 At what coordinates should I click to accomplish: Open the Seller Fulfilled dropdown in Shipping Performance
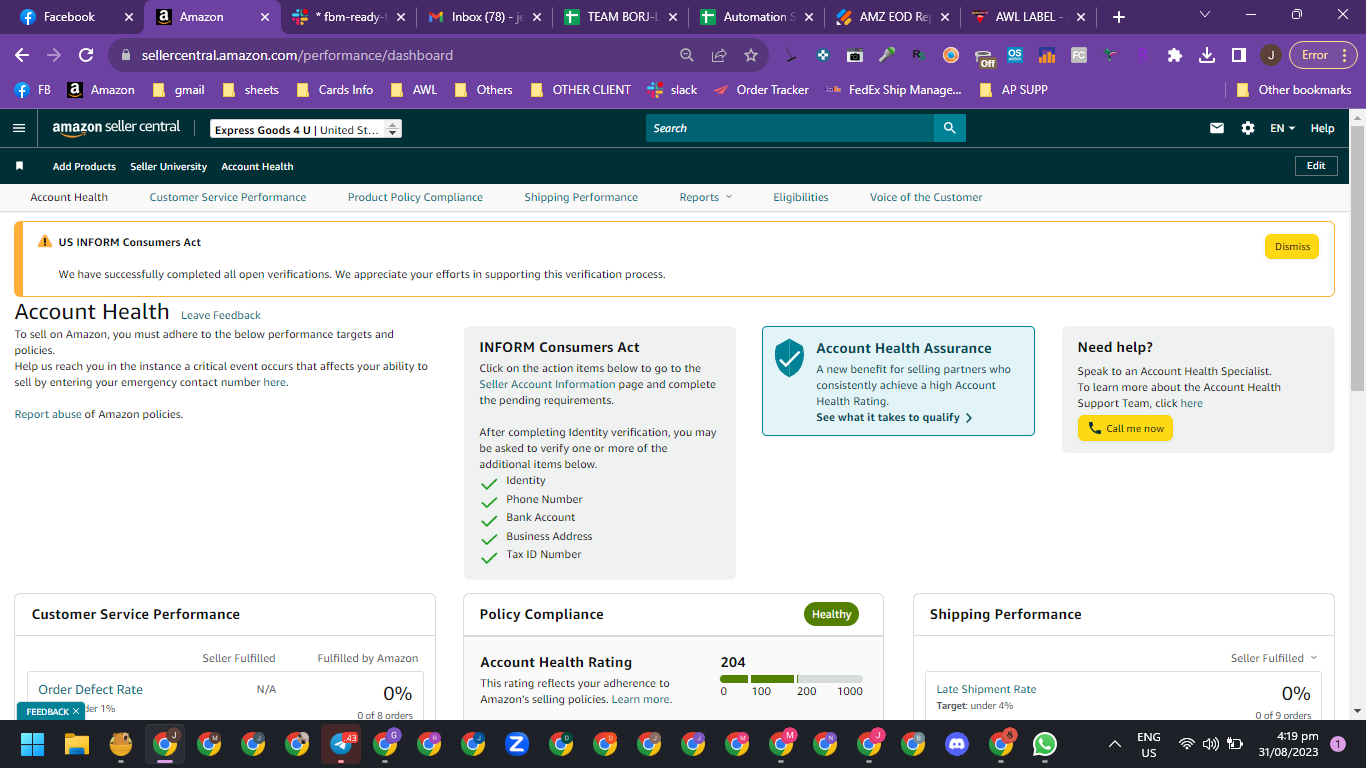[x=1274, y=658]
